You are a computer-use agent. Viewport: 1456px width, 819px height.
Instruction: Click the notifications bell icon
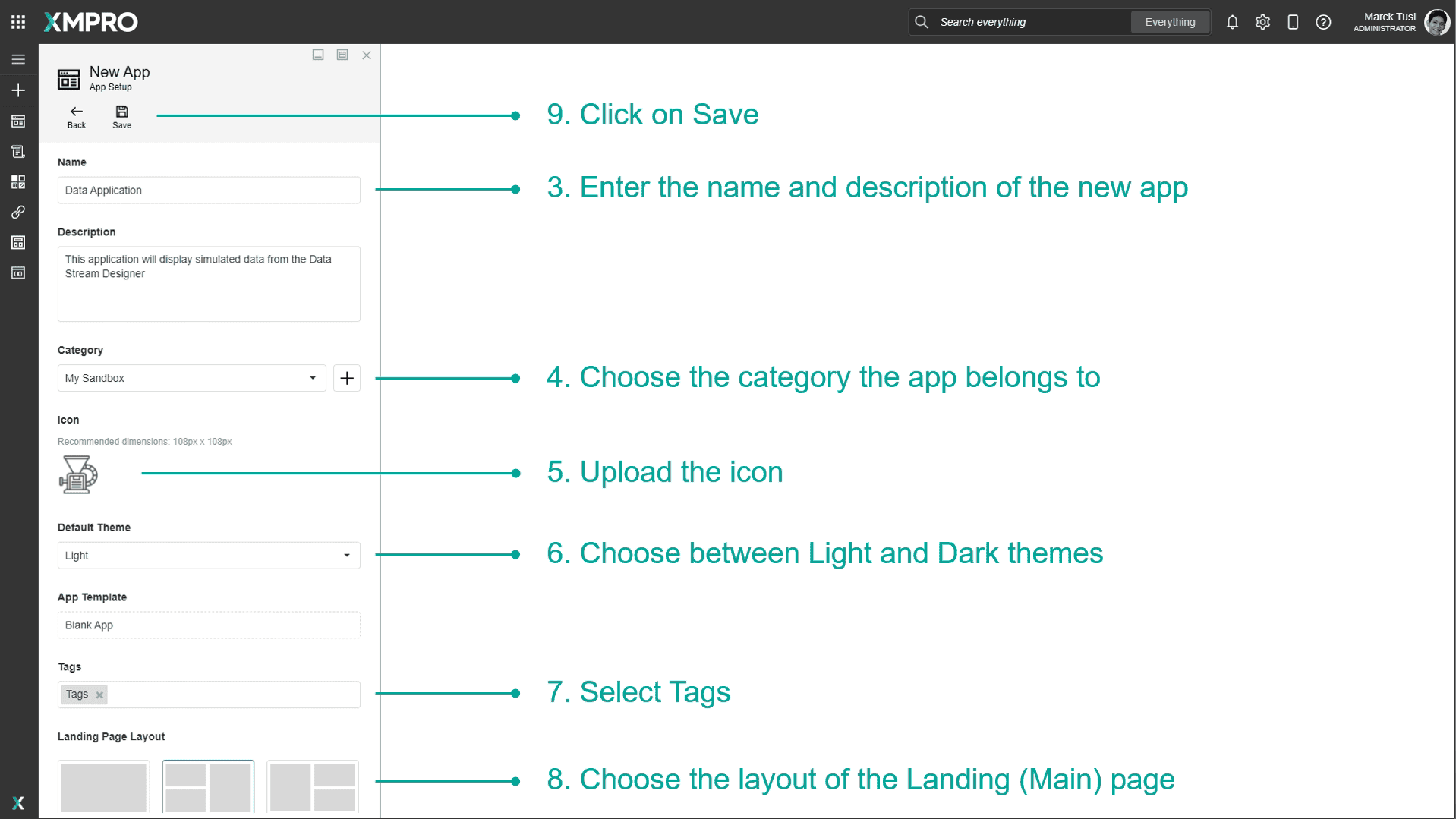click(1232, 22)
